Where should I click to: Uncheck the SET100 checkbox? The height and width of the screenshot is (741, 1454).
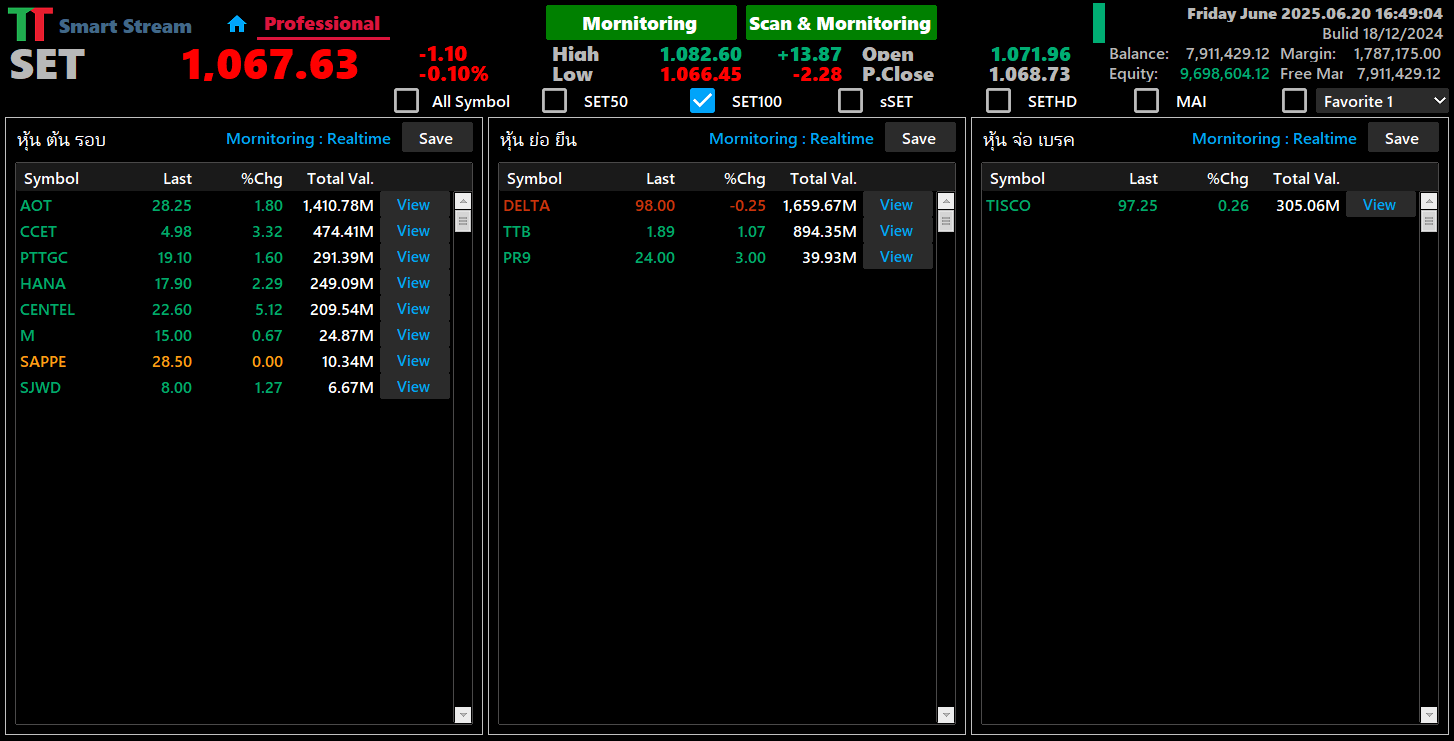pyautogui.click(x=703, y=101)
